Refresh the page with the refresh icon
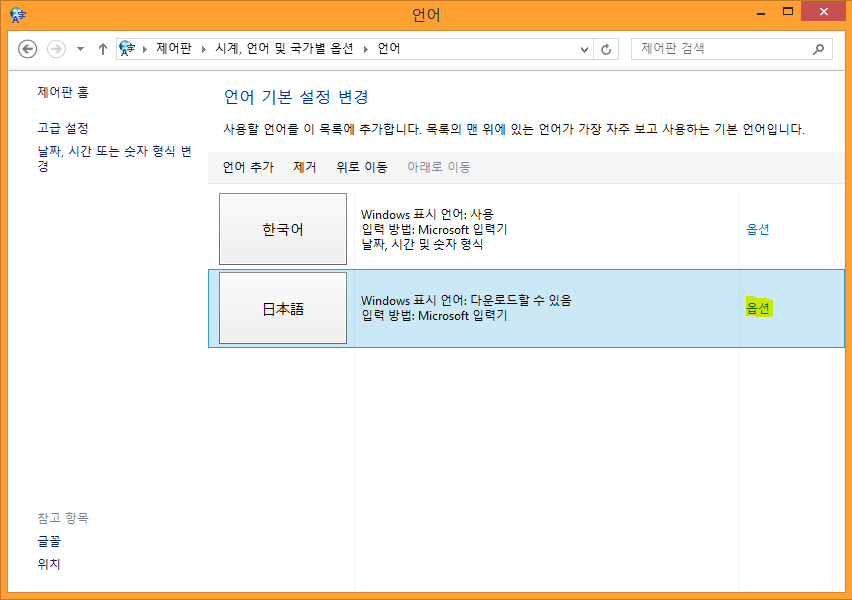The height and width of the screenshot is (600, 852). (606, 49)
